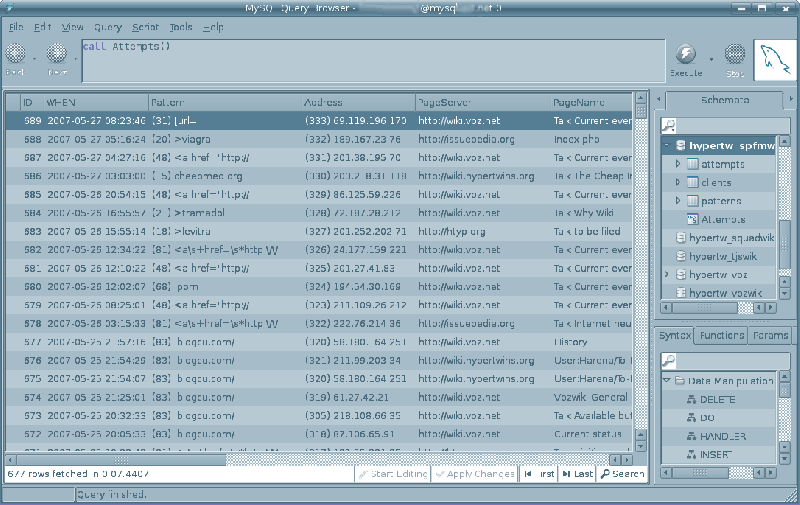The width and height of the screenshot is (800, 505).
Task: Jump to the Last row
Action: [576, 474]
